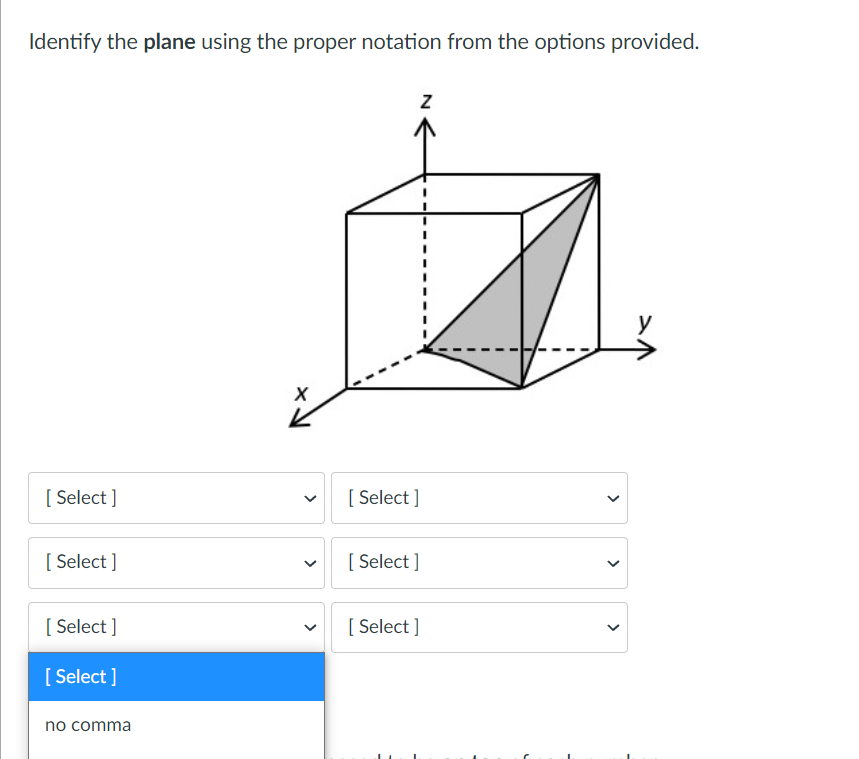Click the chevron on the bottom-right dropdown

(613, 627)
